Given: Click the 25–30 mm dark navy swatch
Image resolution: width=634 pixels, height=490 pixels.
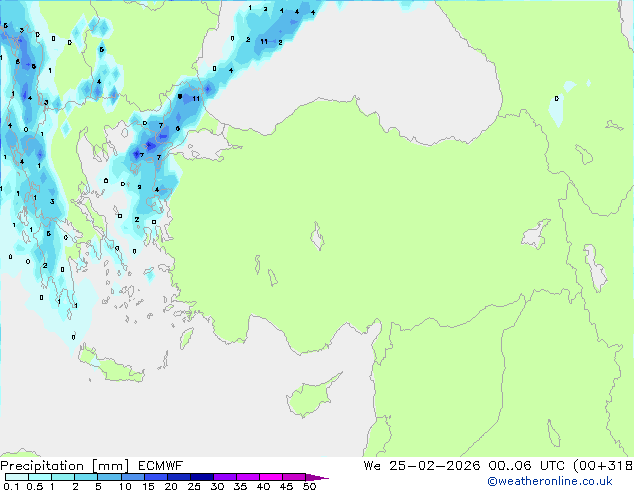Looking at the screenshot, I should pyautogui.click(x=201, y=477).
